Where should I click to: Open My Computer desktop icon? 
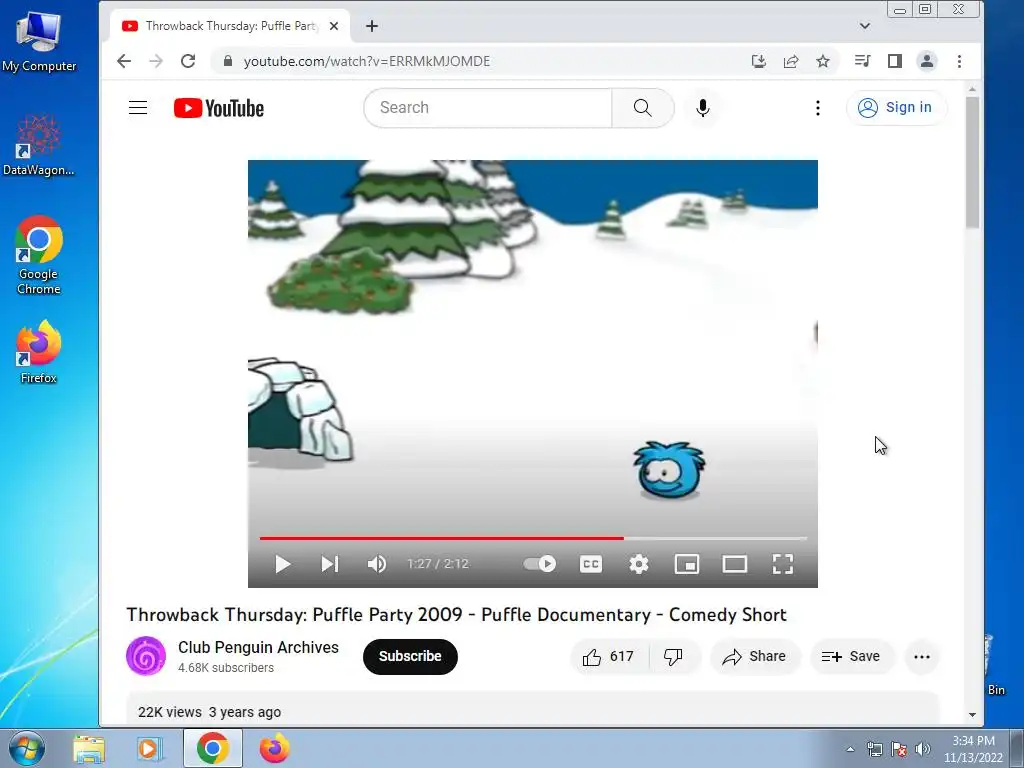pos(39,41)
